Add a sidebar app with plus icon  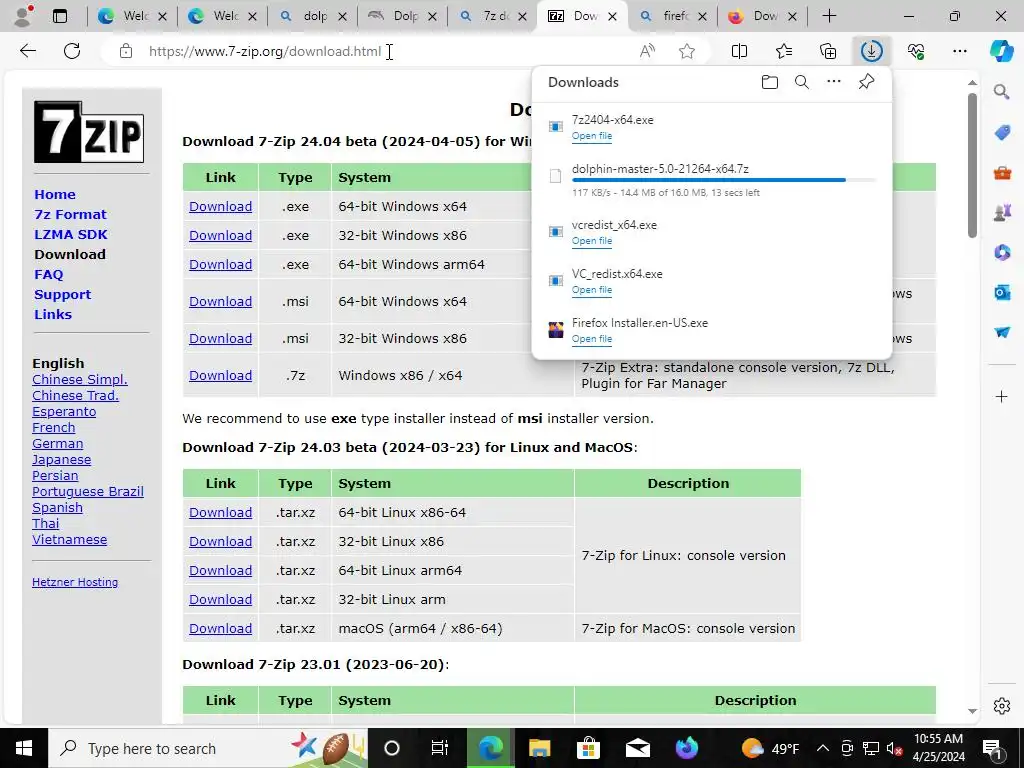pos(1002,396)
